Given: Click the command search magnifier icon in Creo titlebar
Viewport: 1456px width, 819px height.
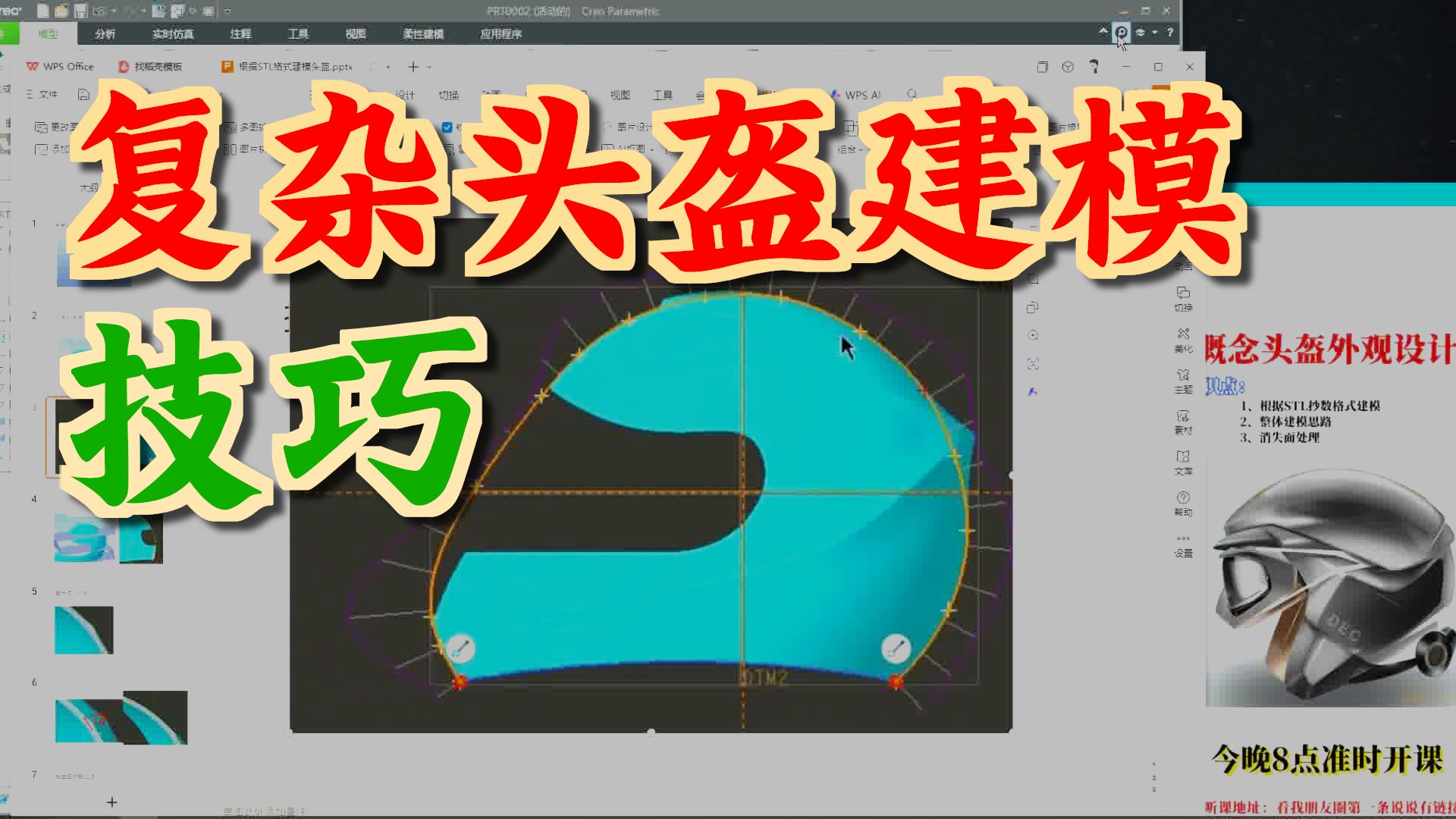Looking at the screenshot, I should tap(1122, 32).
